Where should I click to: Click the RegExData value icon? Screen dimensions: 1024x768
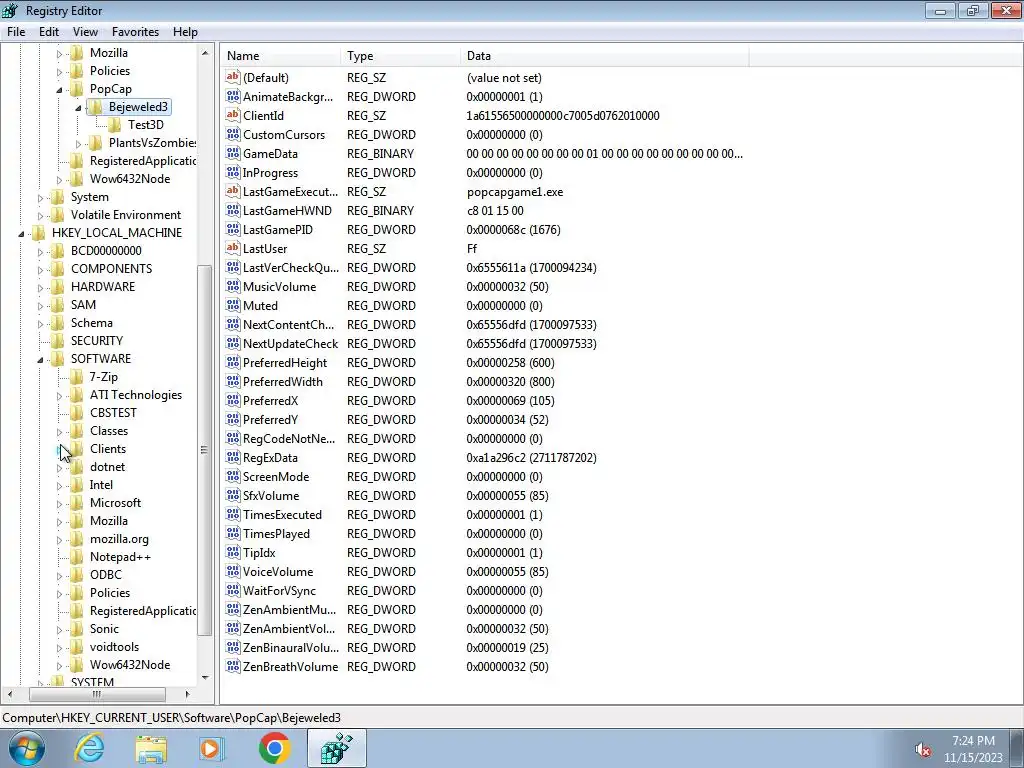coord(232,457)
